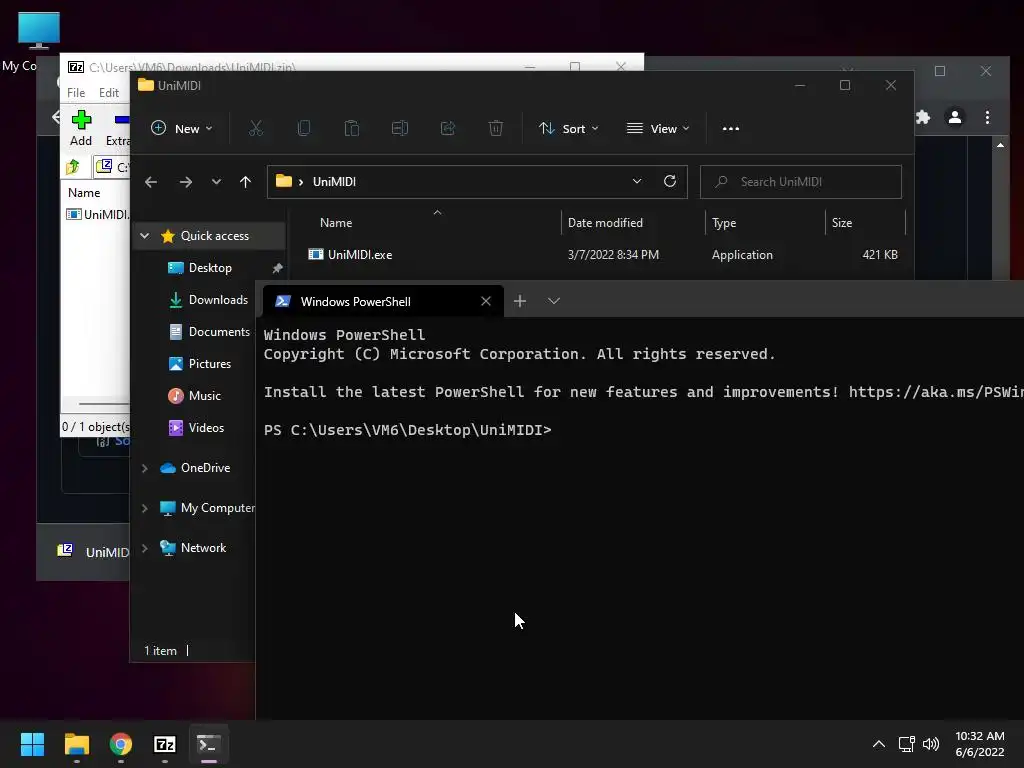
Task: Click the Paste icon in Explorer toolbar
Action: pyautogui.click(x=351, y=128)
